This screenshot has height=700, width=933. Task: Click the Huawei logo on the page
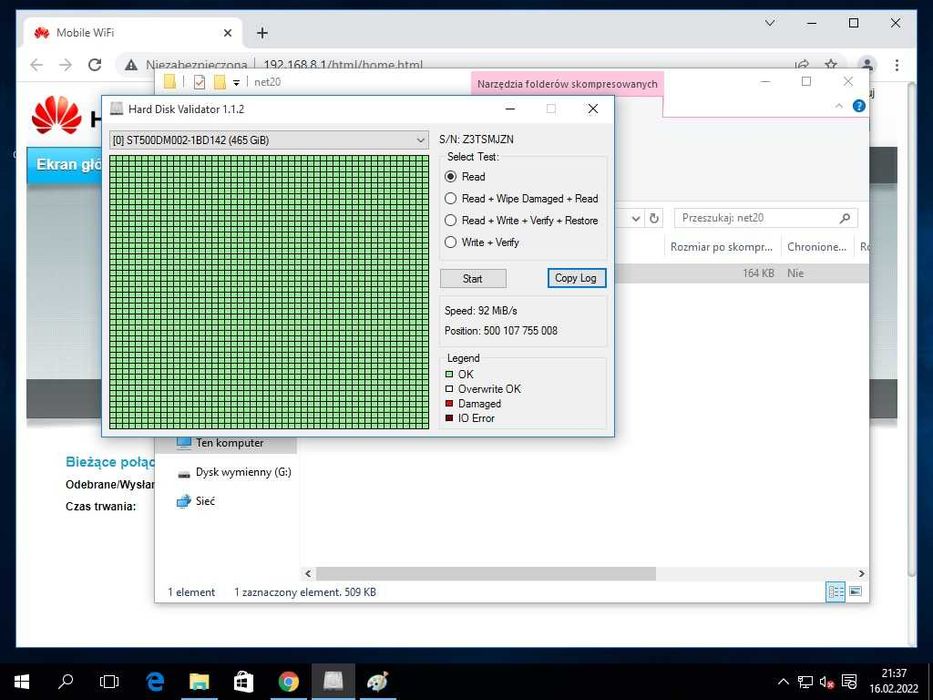[56, 115]
